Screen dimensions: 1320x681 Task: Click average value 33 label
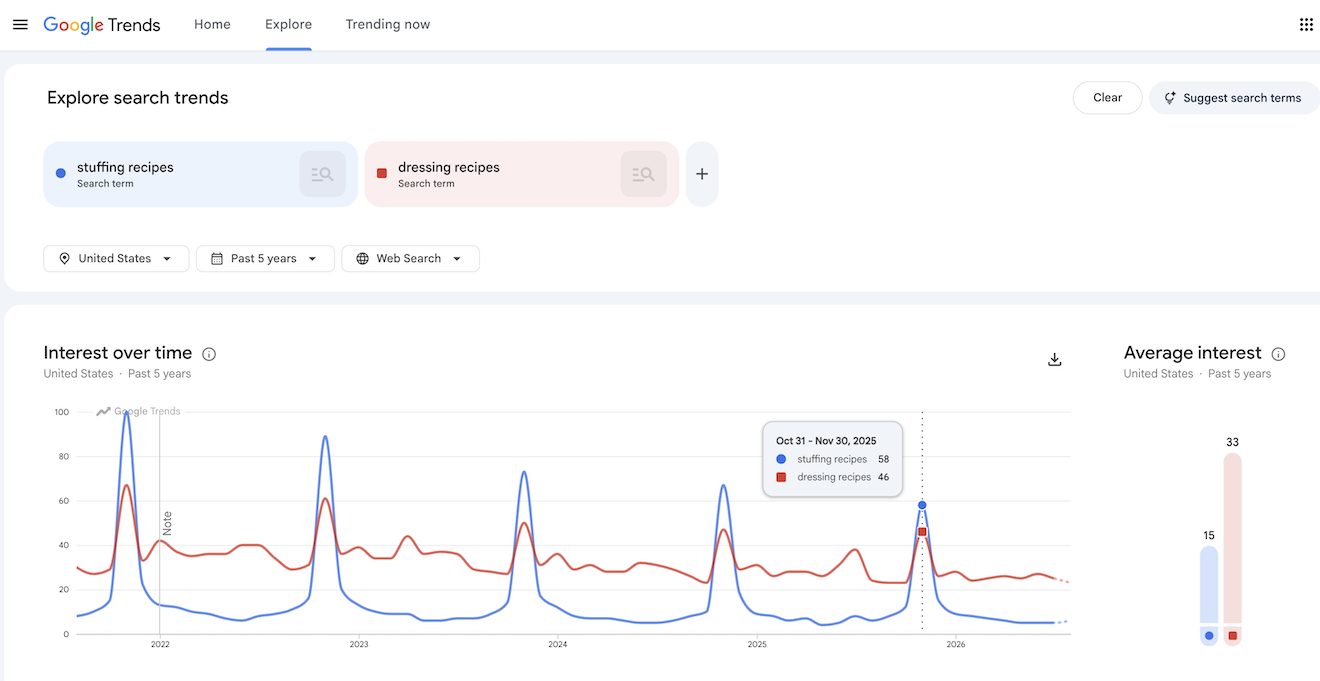[1232, 442]
